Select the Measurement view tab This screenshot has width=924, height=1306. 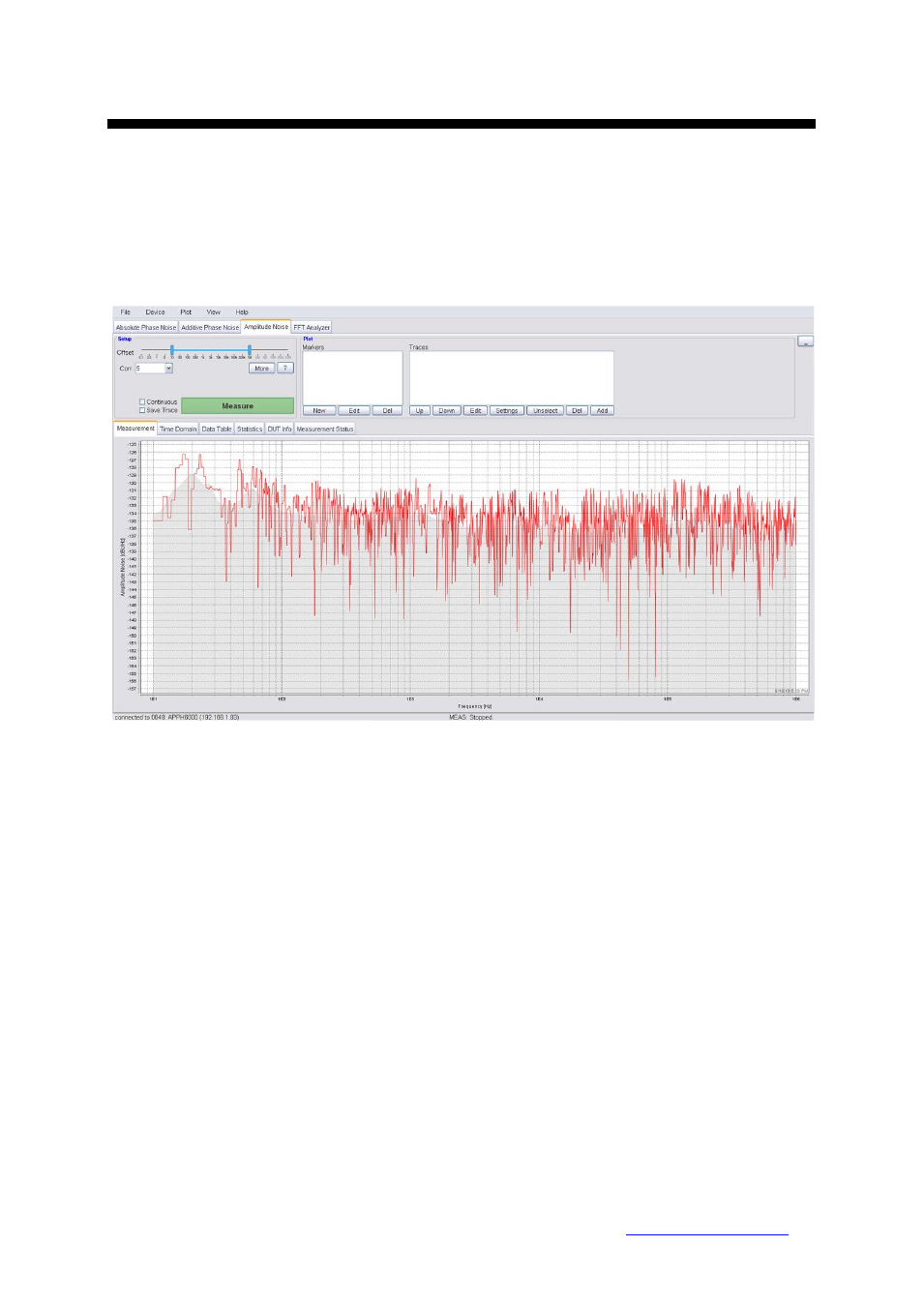pos(135,429)
